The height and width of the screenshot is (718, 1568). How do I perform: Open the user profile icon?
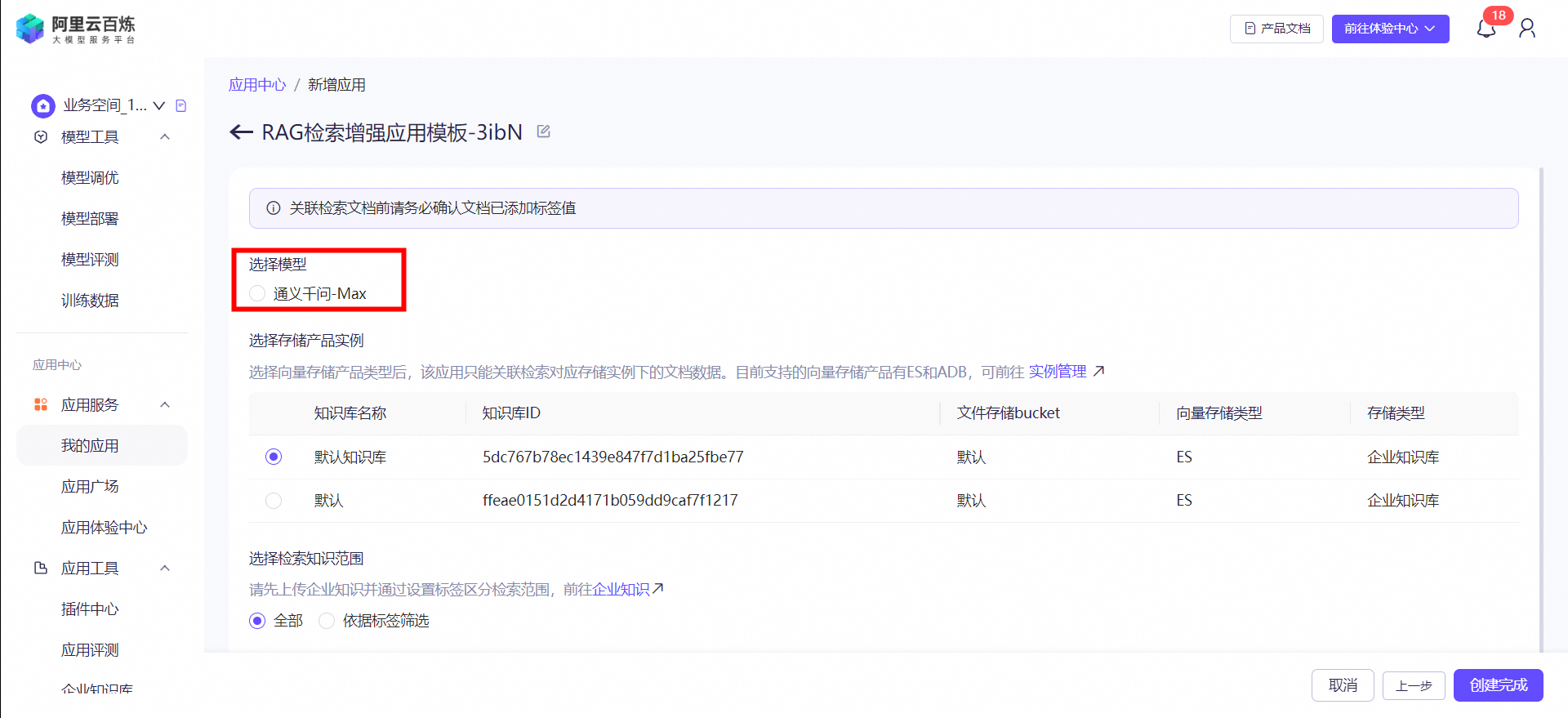1527,29
